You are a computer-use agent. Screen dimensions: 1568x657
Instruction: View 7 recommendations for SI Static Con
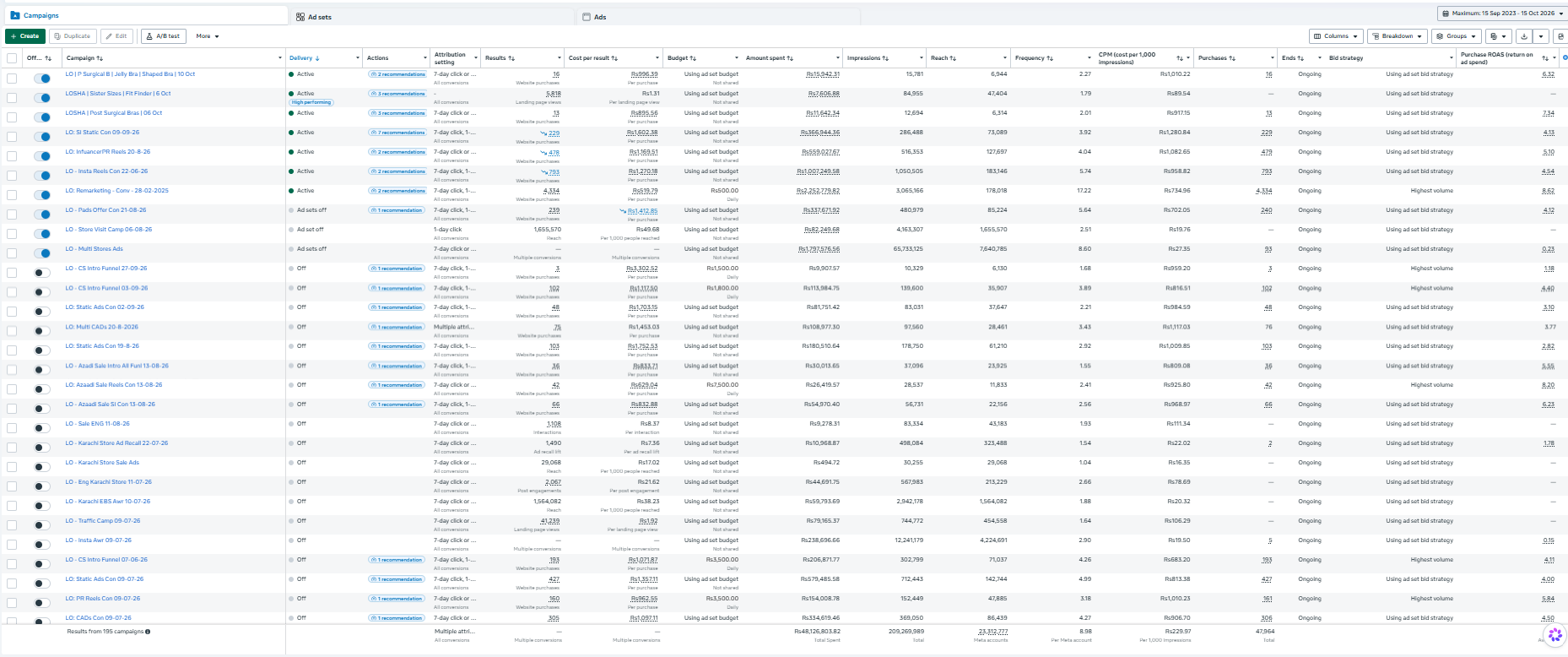tap(397, 133)
